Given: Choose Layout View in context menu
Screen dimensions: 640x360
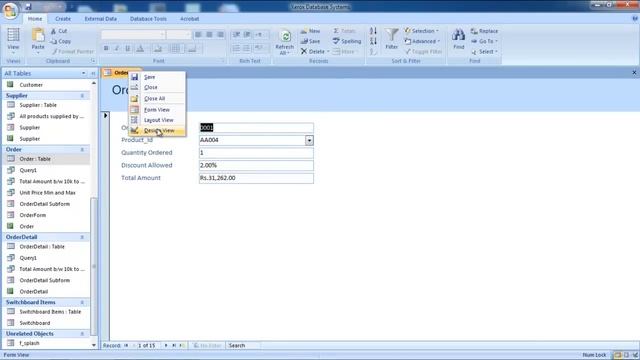Looking at the screenshot, I should pos(157,120).
